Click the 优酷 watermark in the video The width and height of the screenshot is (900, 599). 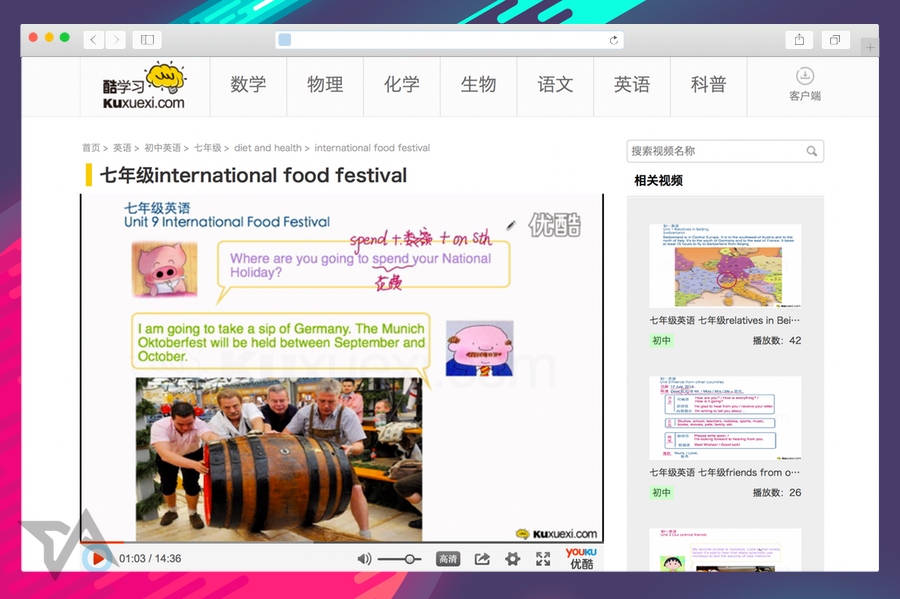tap(554, 224)
